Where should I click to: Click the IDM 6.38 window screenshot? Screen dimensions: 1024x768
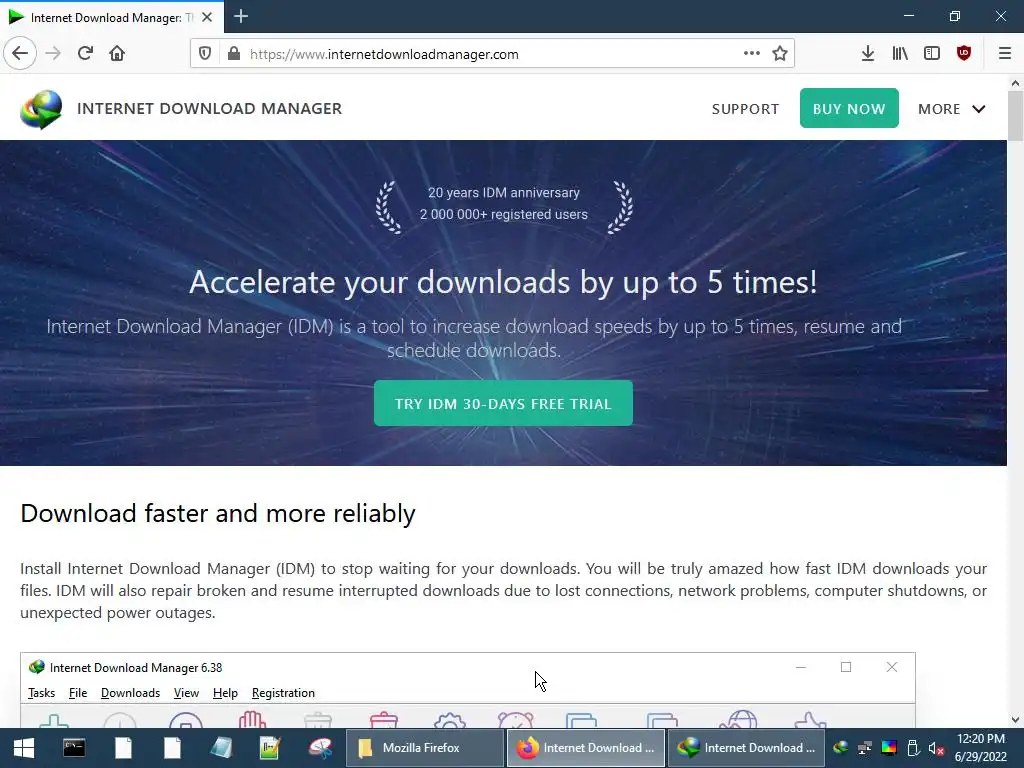[x=468, y=690]
